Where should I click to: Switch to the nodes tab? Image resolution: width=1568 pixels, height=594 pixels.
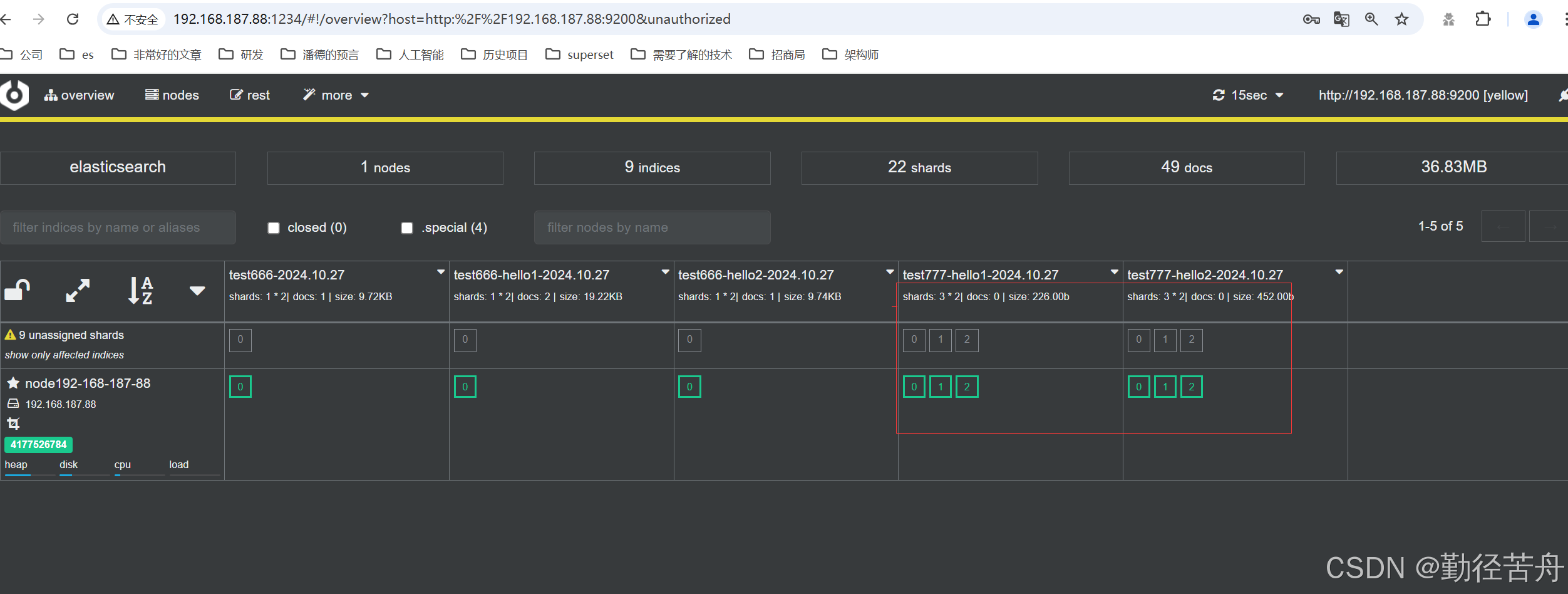tap(172, 95)
